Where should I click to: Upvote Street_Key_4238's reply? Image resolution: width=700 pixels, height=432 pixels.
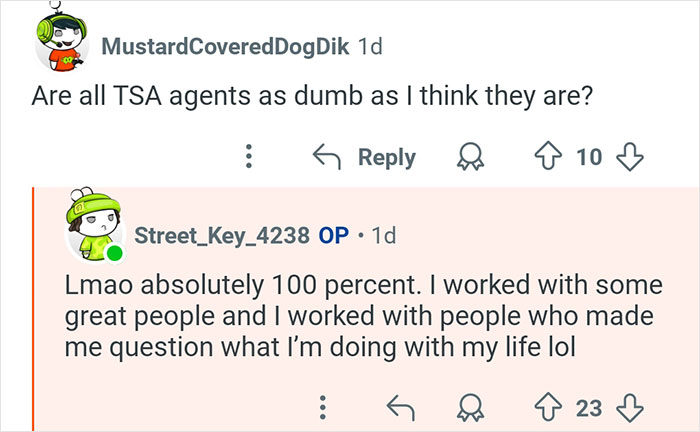point(548,407)
